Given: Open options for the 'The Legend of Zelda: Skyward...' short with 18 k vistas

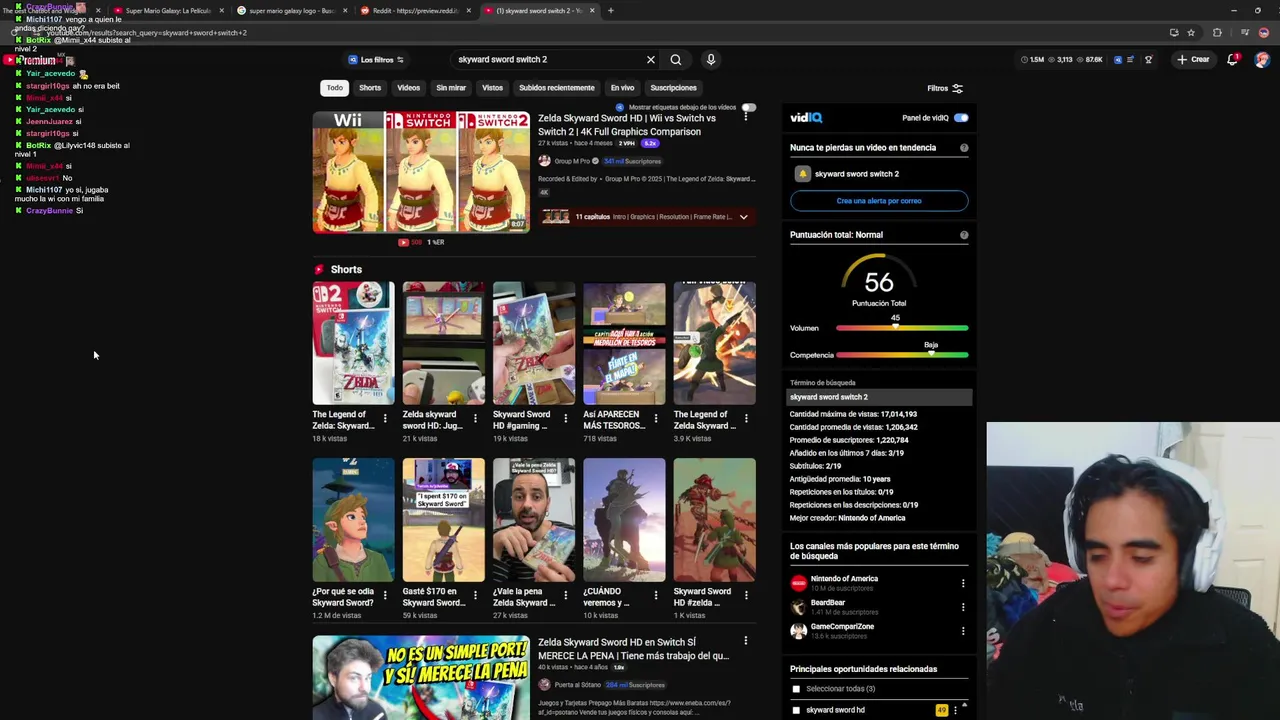Looking at the screenshot, I should tap(385, 418).
